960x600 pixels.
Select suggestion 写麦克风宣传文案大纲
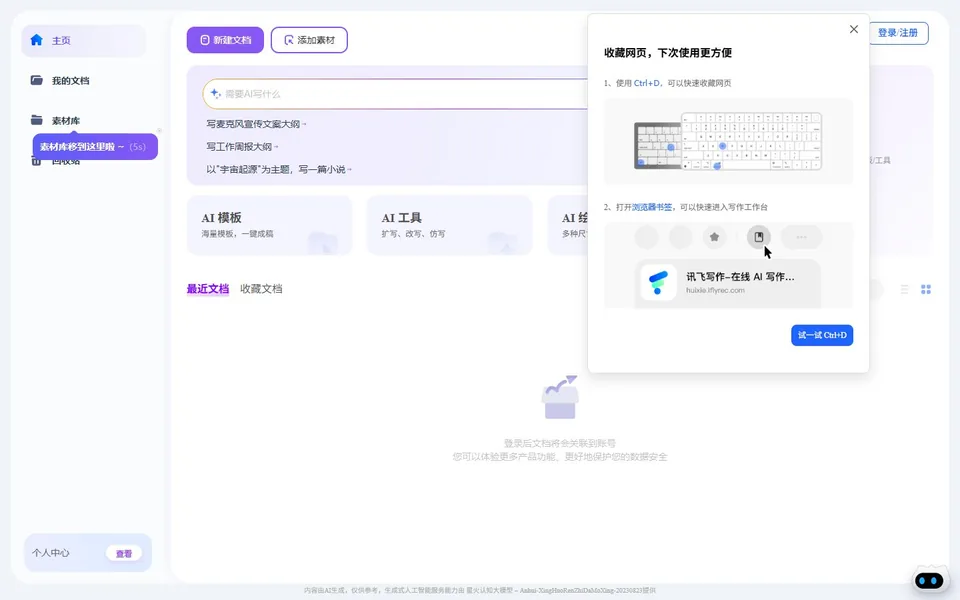click(x=256, y=124)
